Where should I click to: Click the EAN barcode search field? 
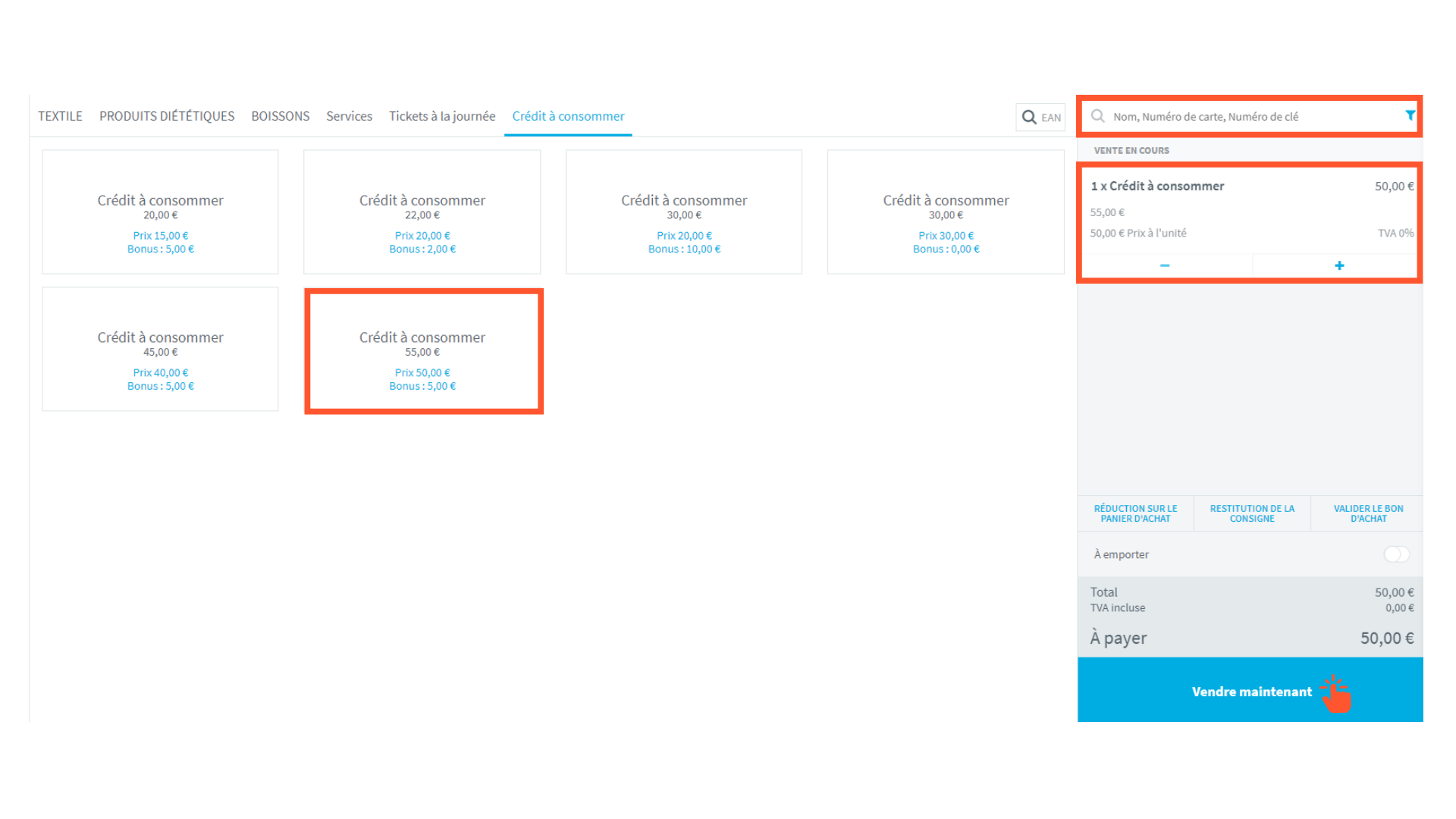click(1040, 117)
